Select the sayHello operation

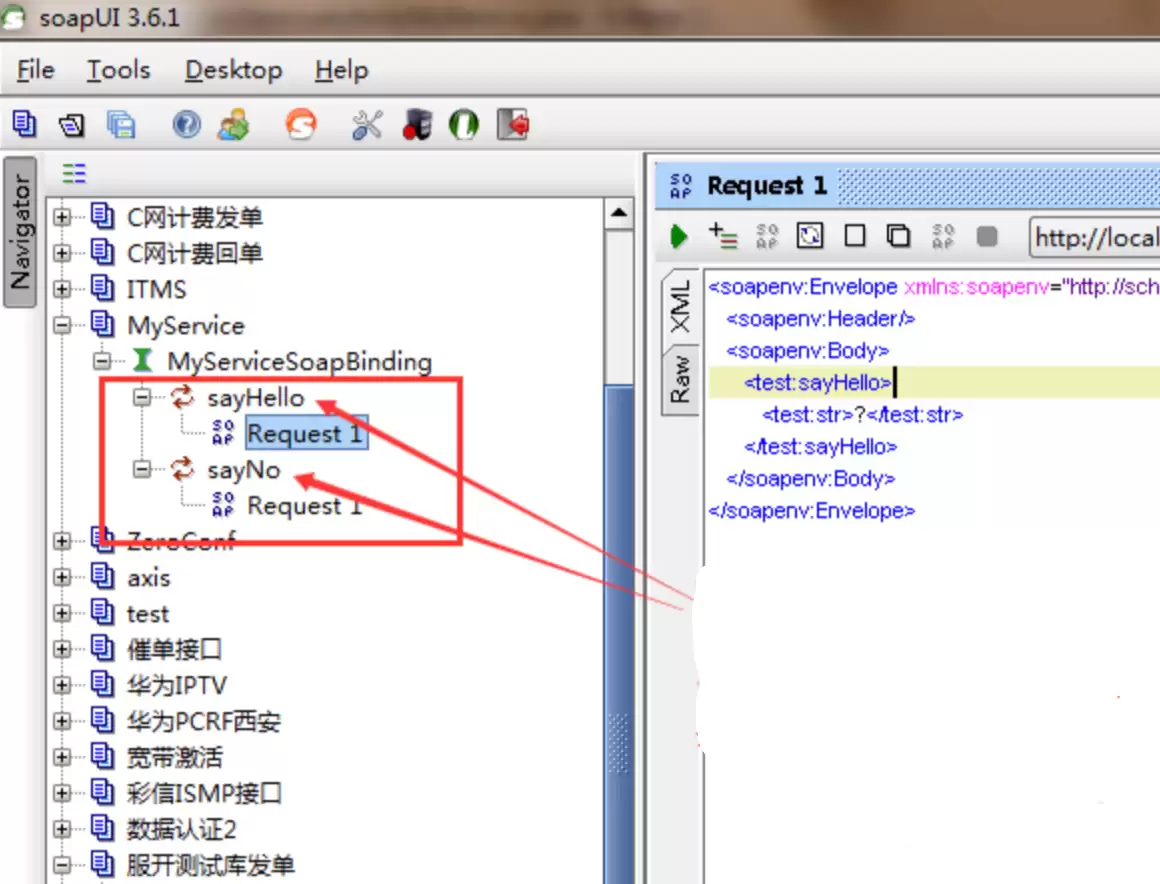pos(255,398)
